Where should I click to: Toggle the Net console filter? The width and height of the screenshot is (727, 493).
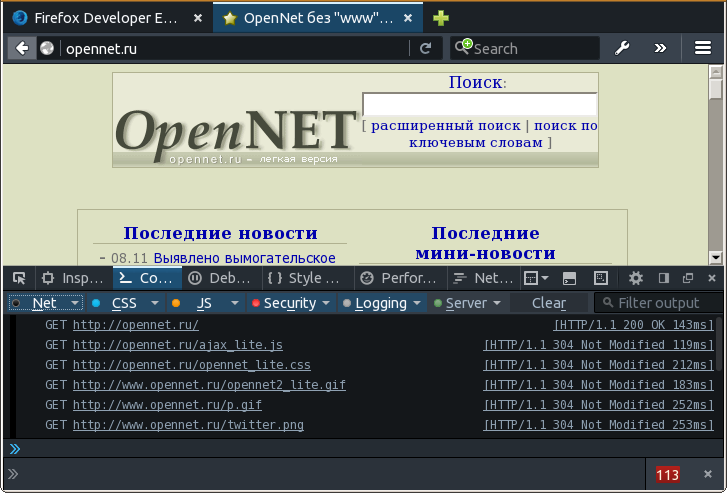pyautogui.click(x=39, y=303)
